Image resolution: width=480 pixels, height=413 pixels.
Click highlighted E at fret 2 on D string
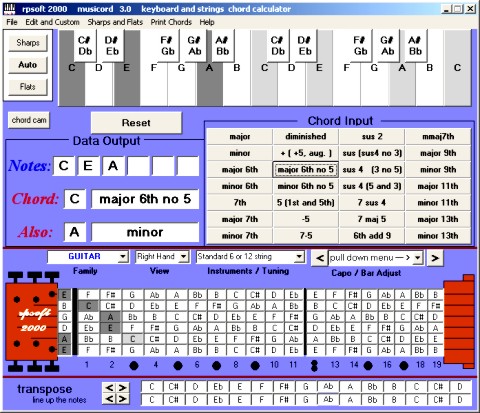tap(110, 328)
